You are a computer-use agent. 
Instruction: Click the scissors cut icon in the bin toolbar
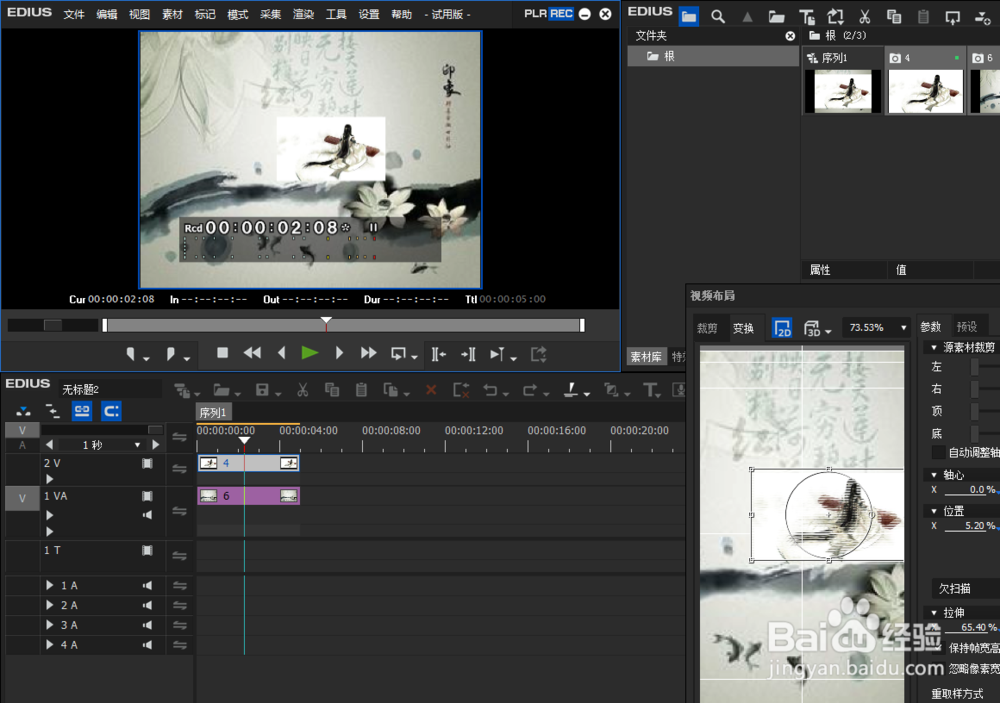[x=865, y=16]
